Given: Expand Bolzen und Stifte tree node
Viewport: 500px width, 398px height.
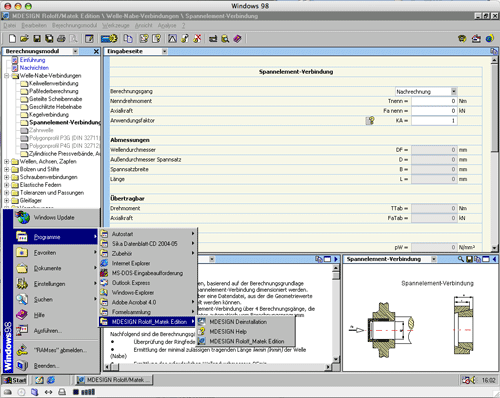Looking at the screenshot, I should tap(6, 169).
